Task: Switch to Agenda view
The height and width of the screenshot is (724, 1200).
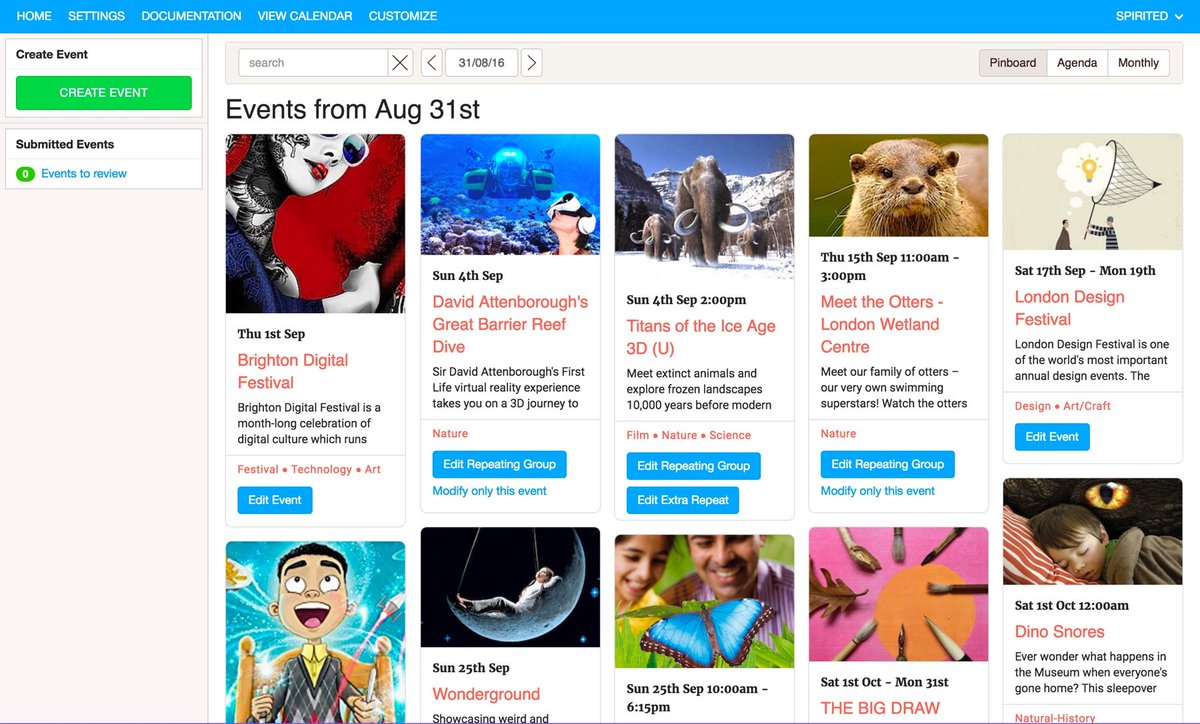Action: click(1077, 63)
